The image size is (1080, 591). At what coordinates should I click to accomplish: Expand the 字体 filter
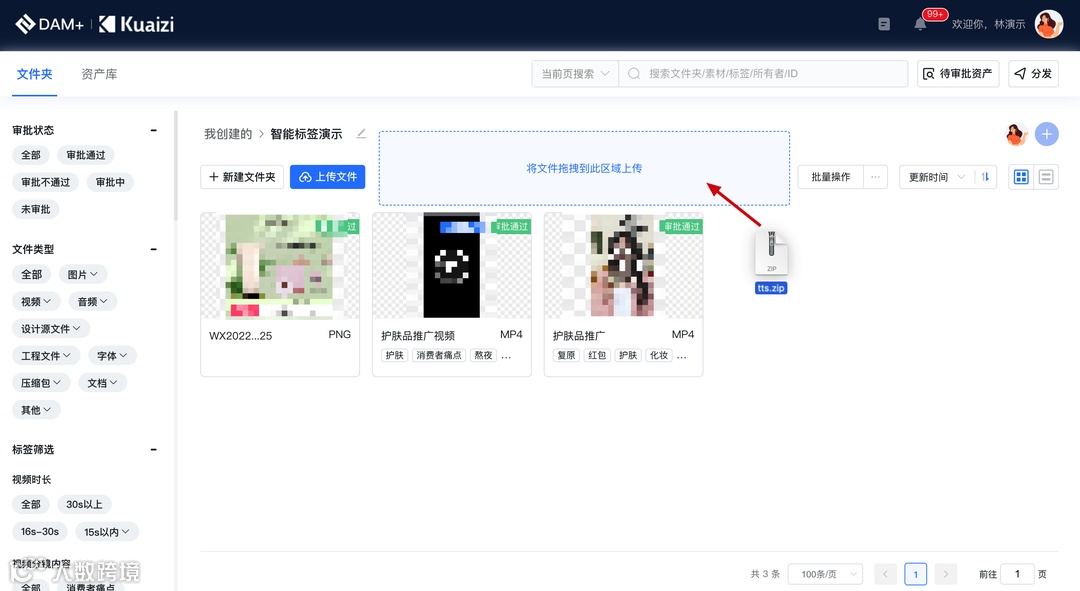click(112, 355)
